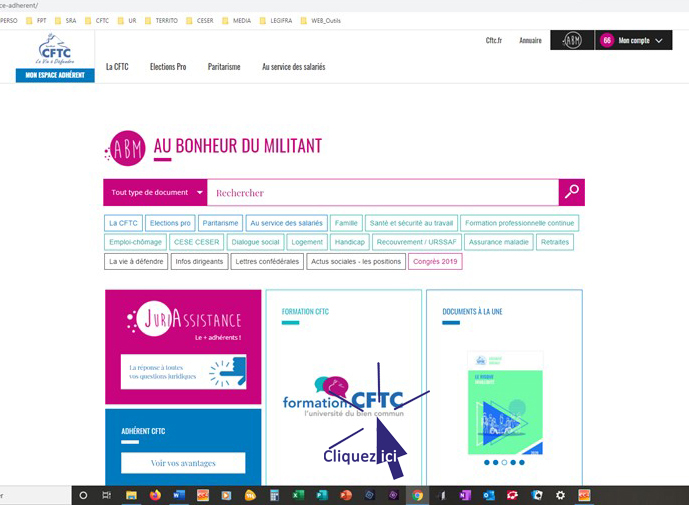Image resolution: width=689 pixels, height=505 pixels.
Task: Click the round ABM logo beside the title
Action: pyautogui.click(x=127, y=149)
